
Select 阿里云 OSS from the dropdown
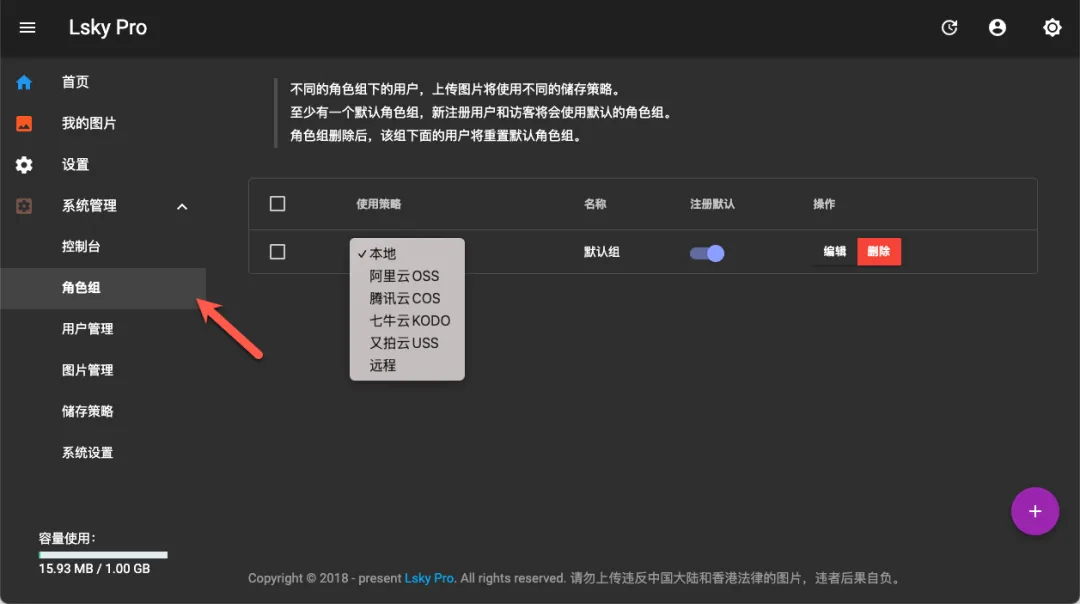coord(404,276)
